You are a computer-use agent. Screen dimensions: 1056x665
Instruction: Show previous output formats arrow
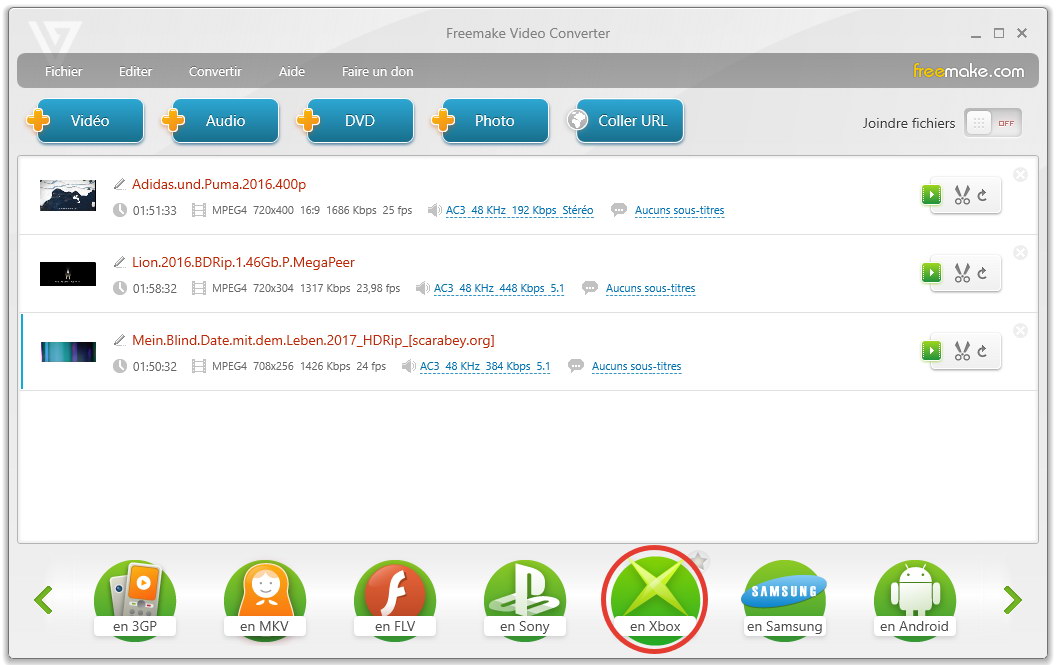(44, 600)
